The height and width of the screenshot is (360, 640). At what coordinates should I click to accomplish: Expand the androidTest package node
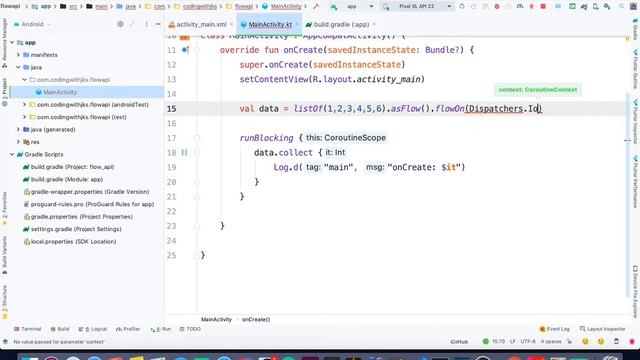point(24,104)
